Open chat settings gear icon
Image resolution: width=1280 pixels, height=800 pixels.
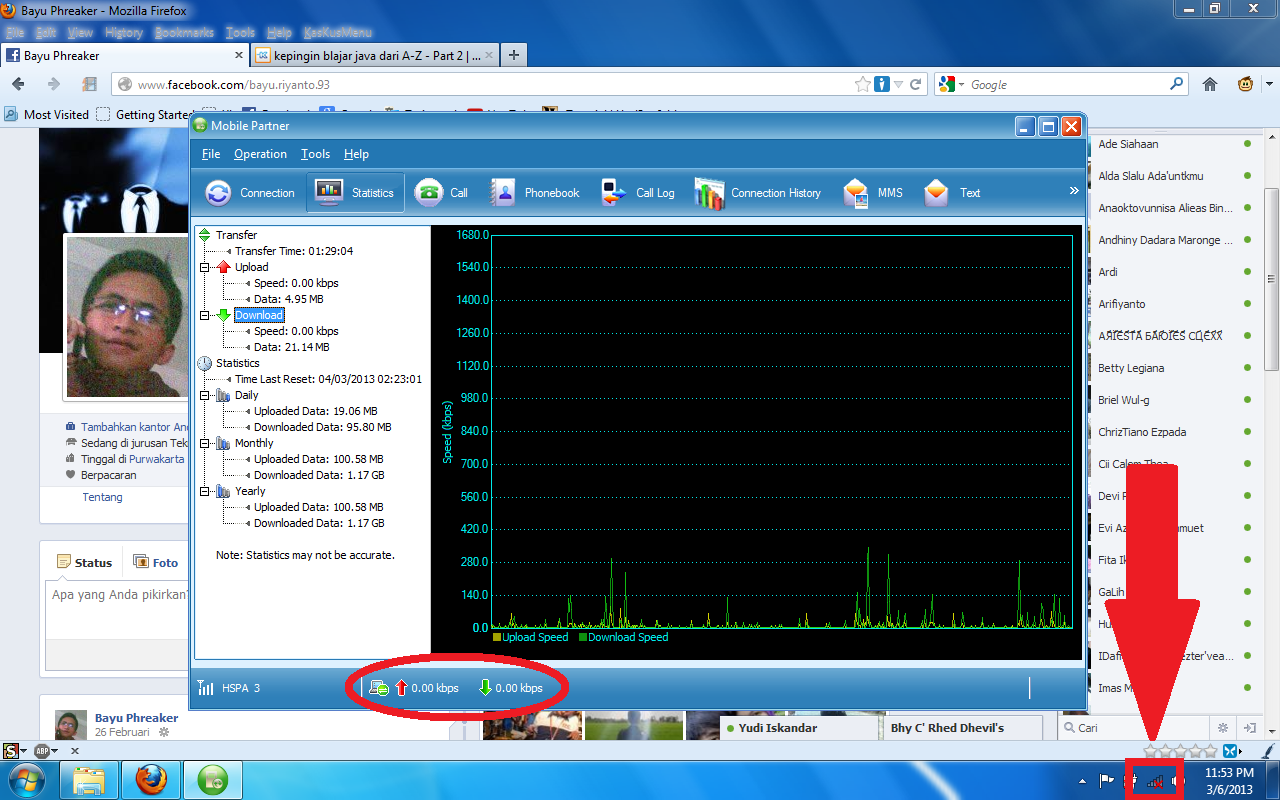click(x=1222, y=727)
